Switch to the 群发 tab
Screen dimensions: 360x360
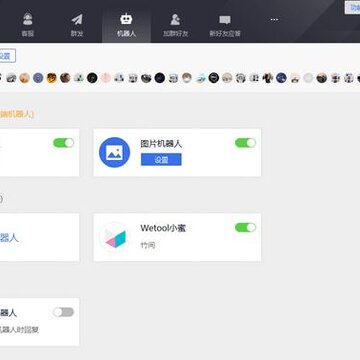[x=77, y=24]
